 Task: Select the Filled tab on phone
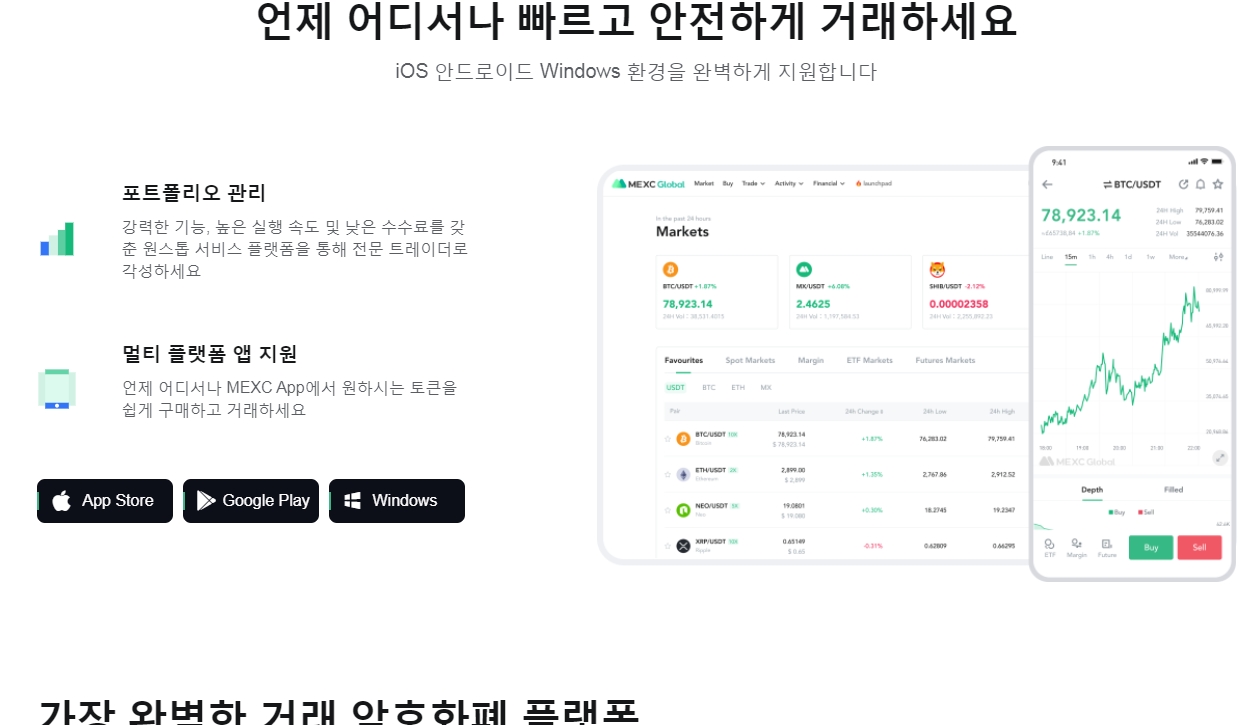(x=1173, y=490)
